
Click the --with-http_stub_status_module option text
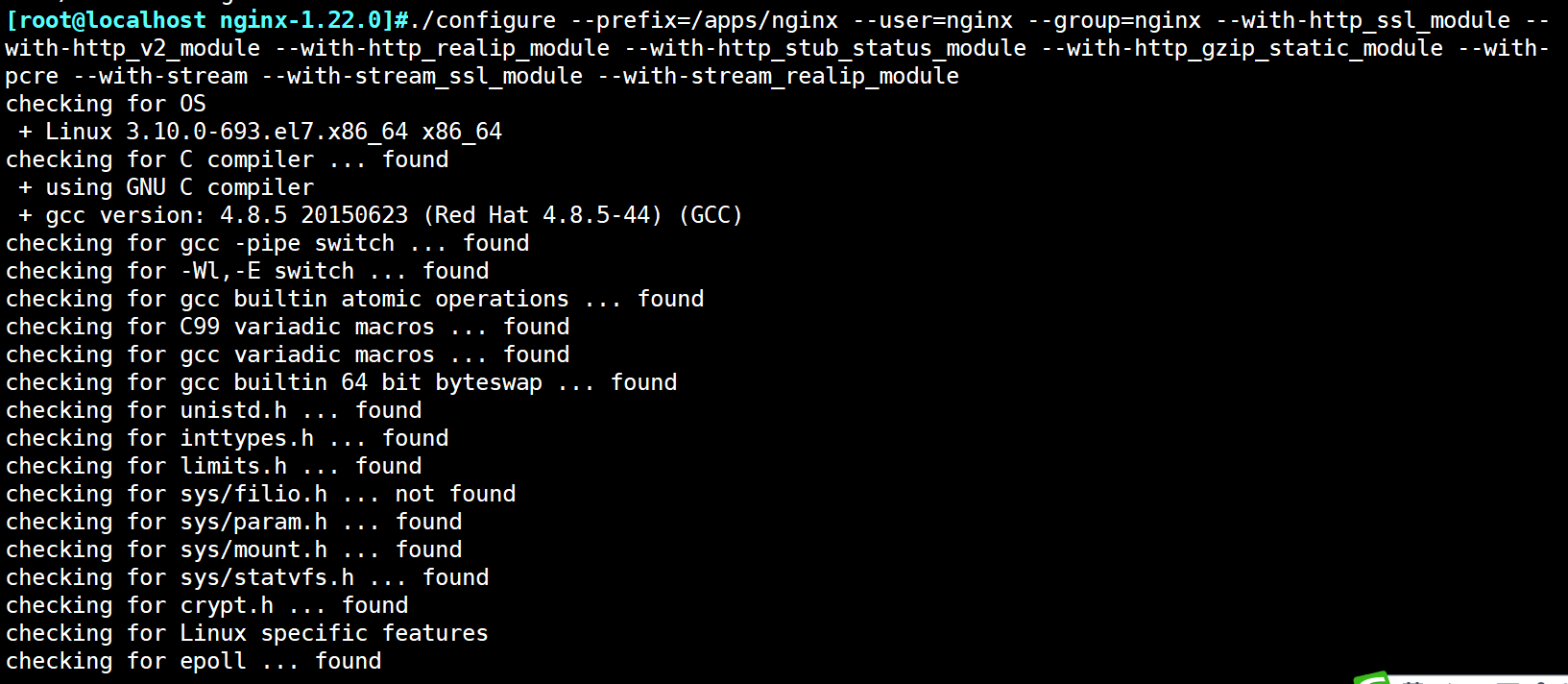tap(826, 48)
